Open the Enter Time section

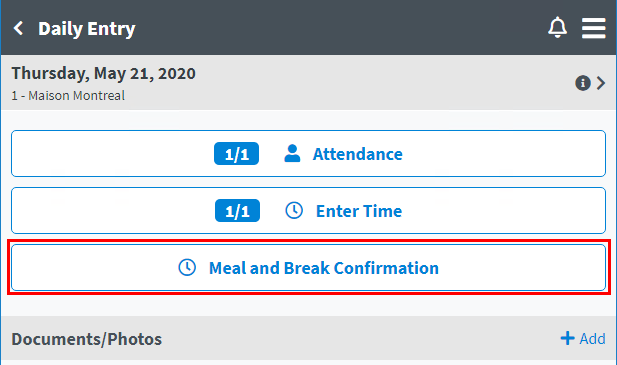click(308, 210)
